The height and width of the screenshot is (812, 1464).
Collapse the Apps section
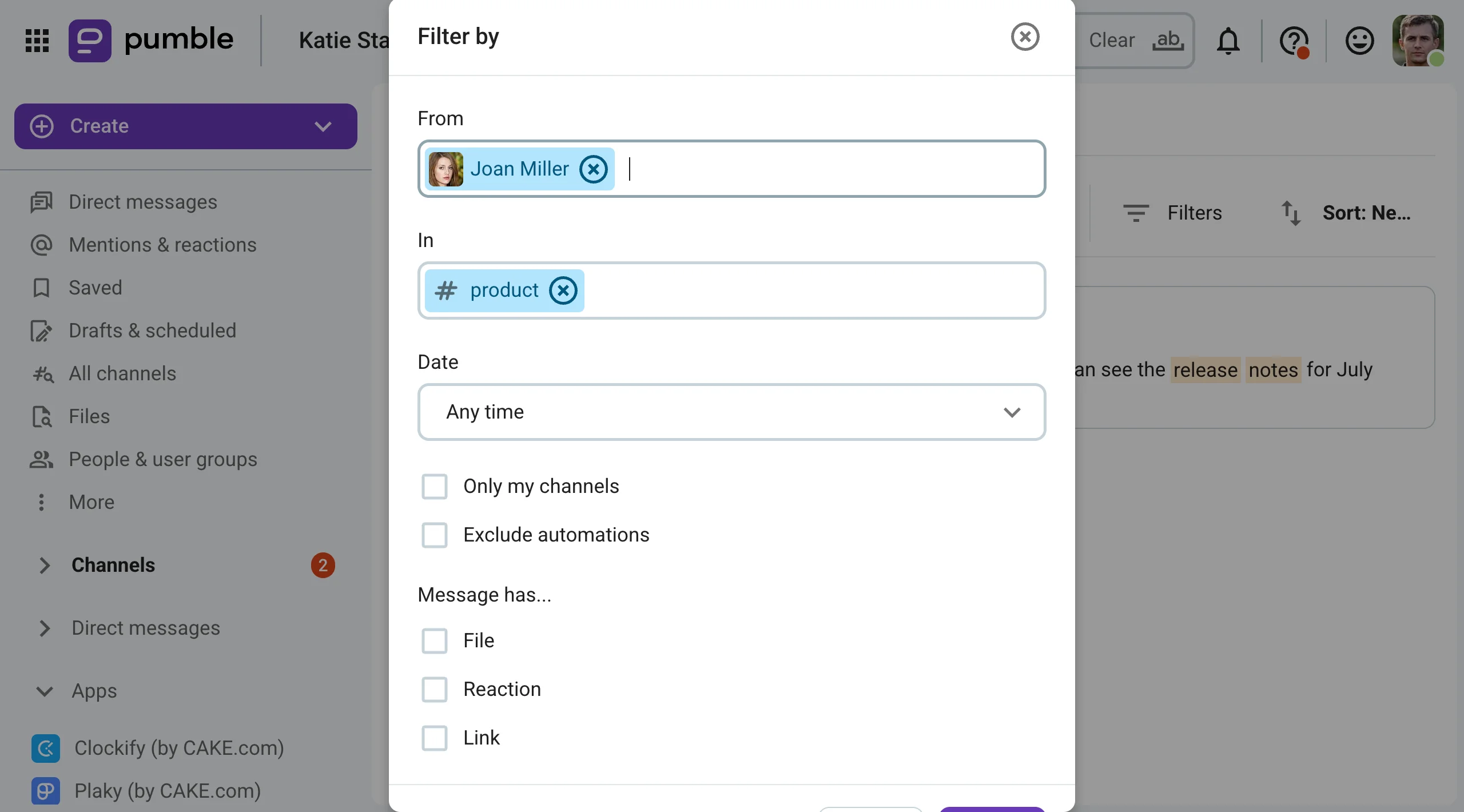[x=44, y=691]
